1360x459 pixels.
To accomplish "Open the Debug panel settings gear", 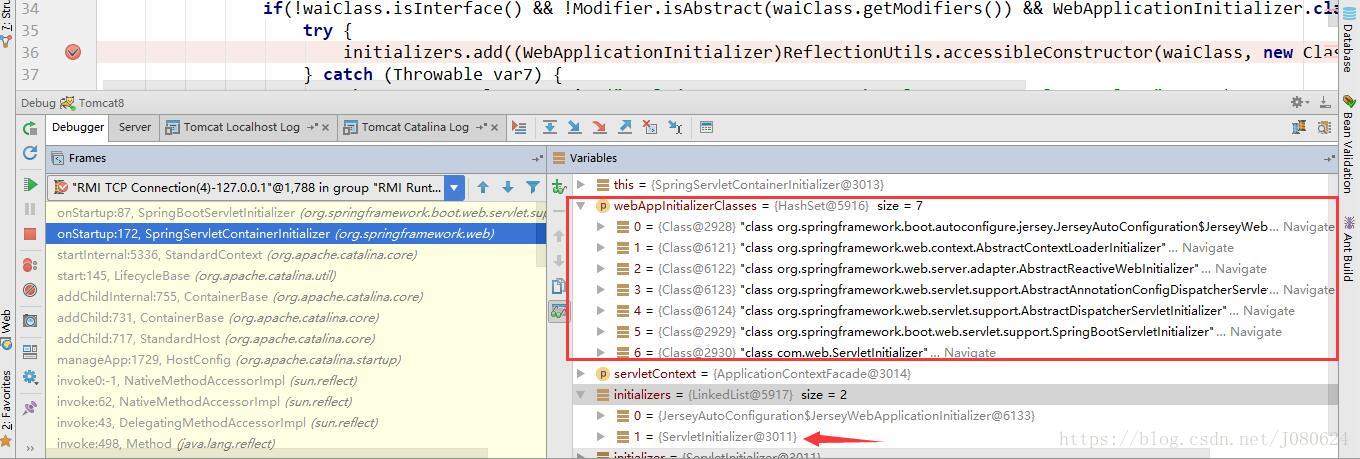I will tap(1298, 102).
